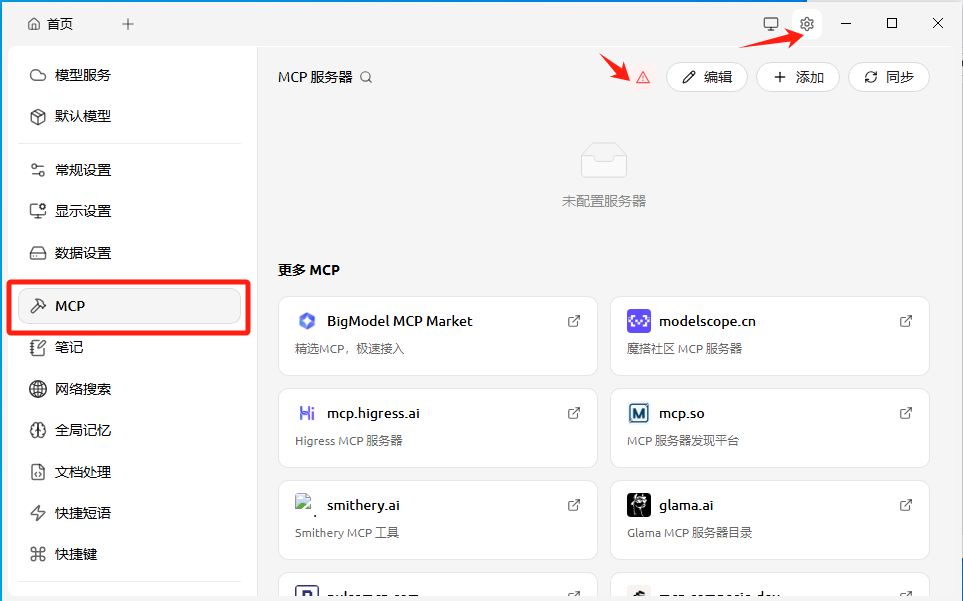Select the 网络搜索 globe icon in sidebar
This screenshot has width=963, height=601.
[36, 389]
